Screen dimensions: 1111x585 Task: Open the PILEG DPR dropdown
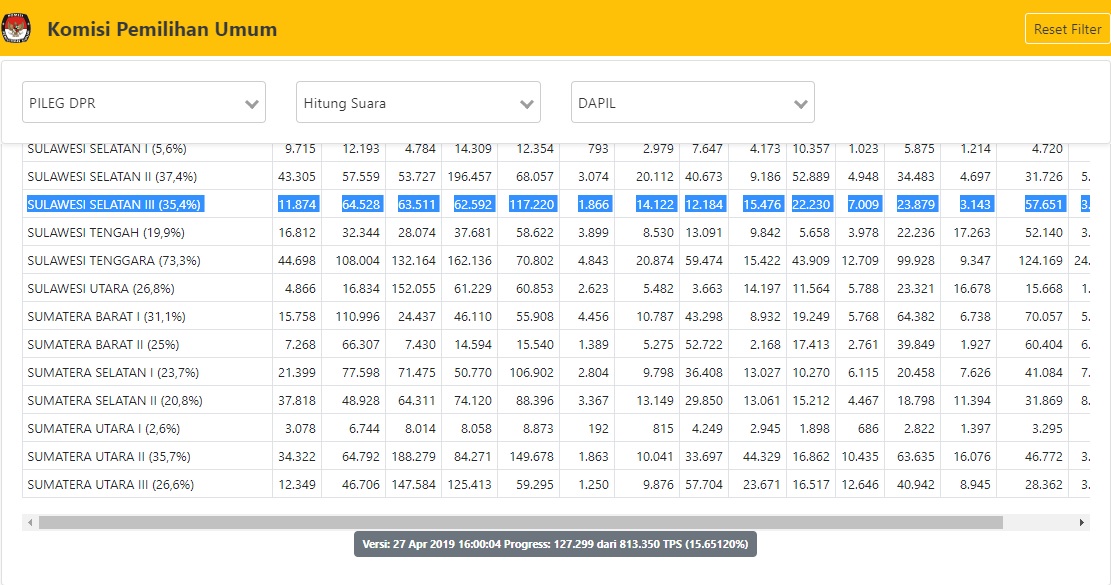tap(144, 102)
